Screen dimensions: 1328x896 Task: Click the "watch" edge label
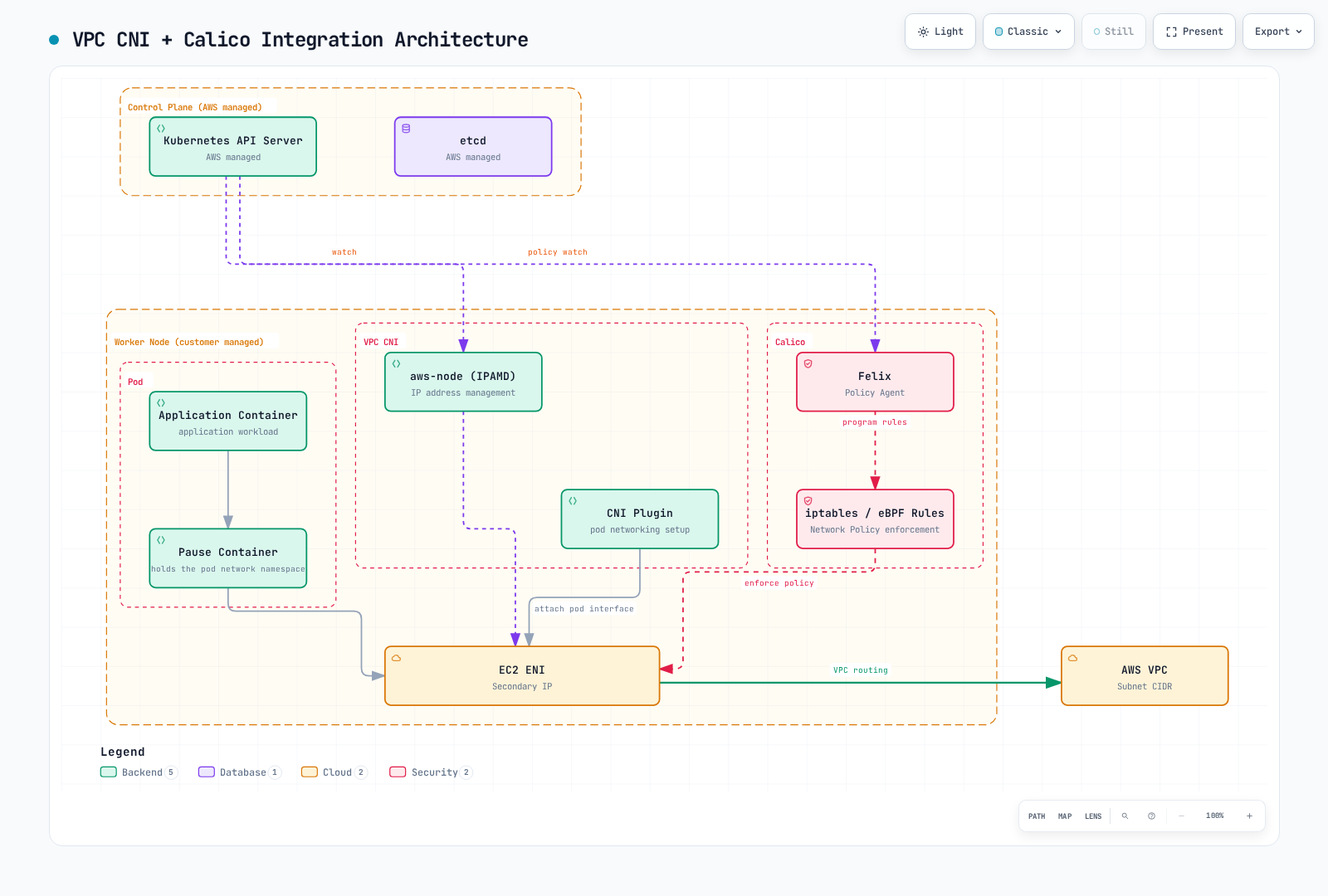coord(344,252)
